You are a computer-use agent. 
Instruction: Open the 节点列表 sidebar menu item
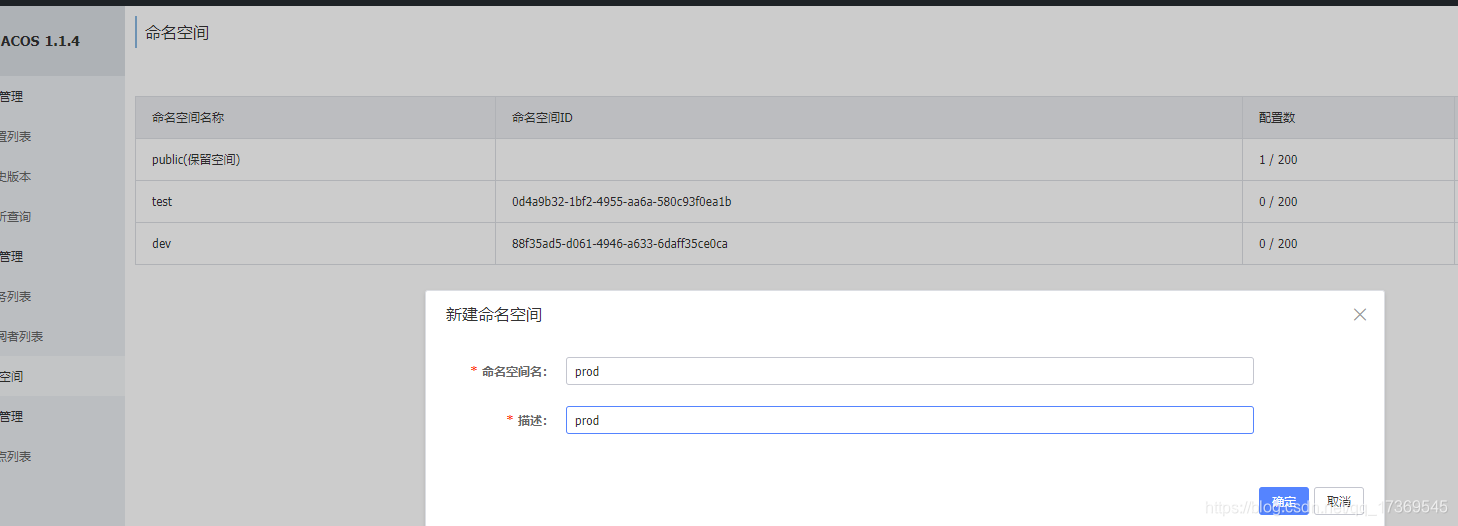pos(62,457)
